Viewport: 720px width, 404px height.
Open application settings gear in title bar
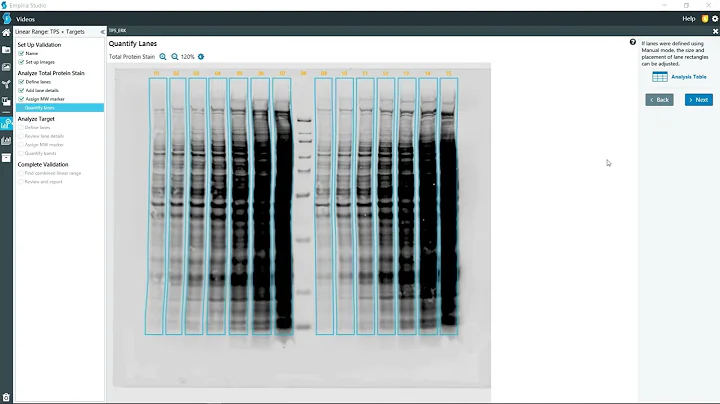(x=715, y=19)
